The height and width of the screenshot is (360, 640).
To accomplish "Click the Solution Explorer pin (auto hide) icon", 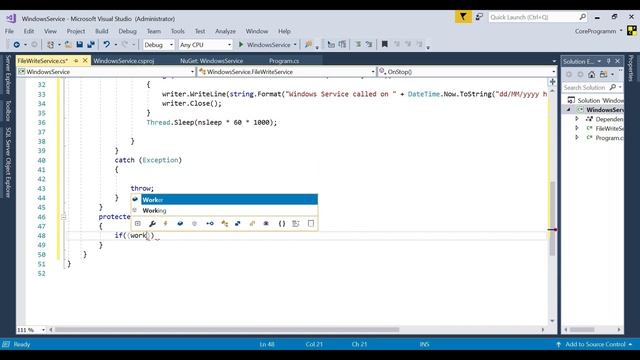I will pyautogui.click(x=608, y=61).
